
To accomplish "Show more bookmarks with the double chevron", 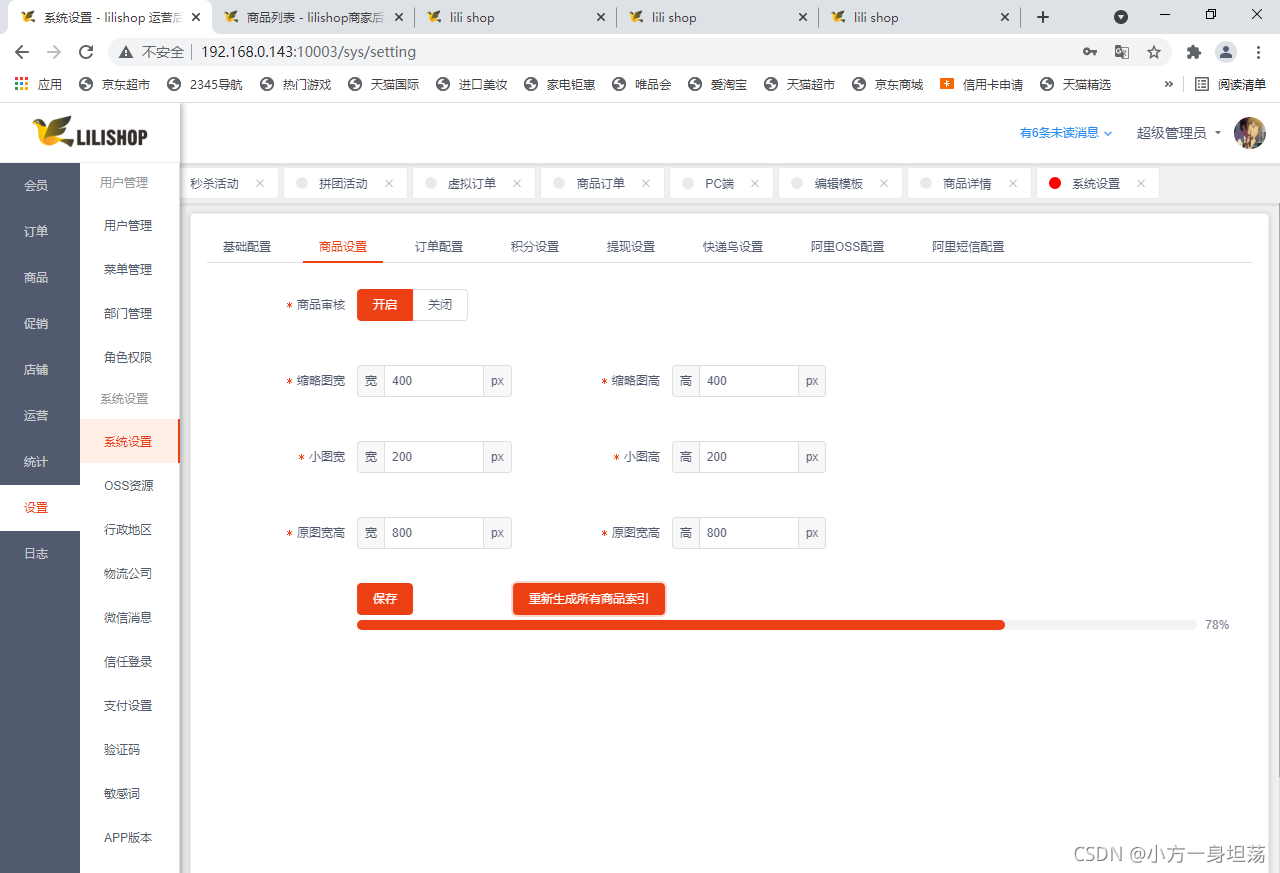I will 1168,84.
